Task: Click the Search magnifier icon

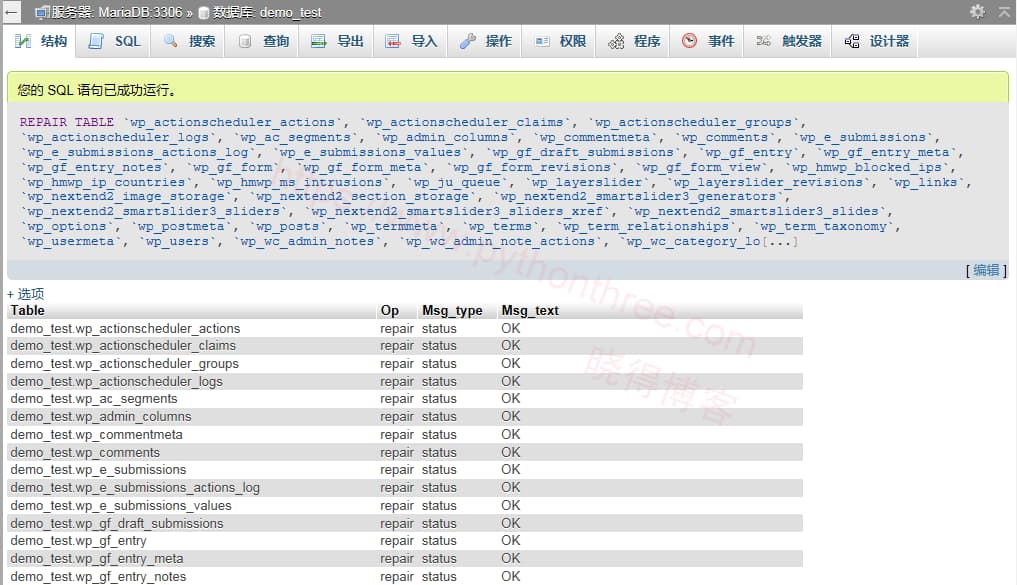Action: 171,41
